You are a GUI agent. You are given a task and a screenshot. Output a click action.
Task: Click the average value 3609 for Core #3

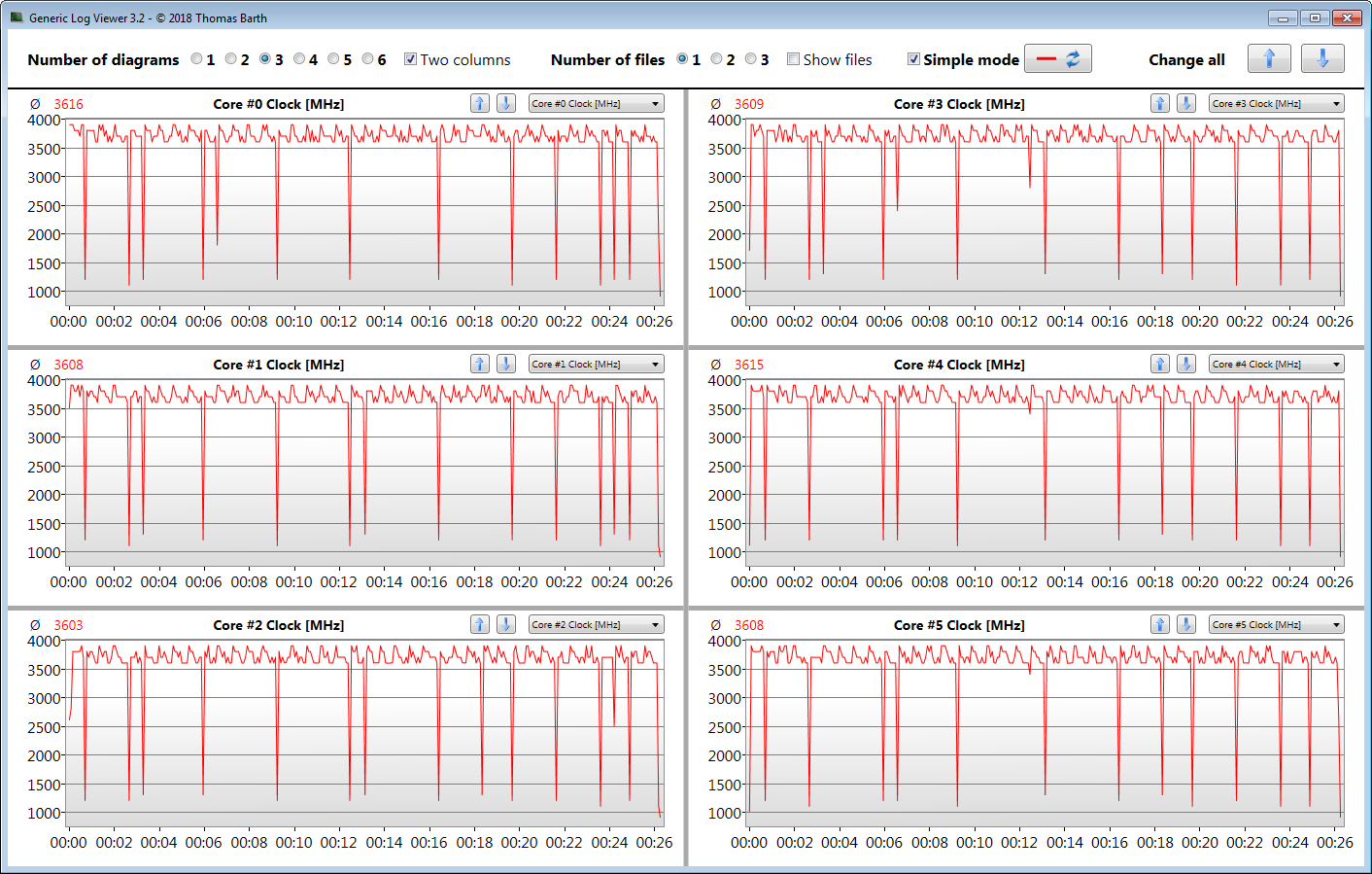coord(749,104)
